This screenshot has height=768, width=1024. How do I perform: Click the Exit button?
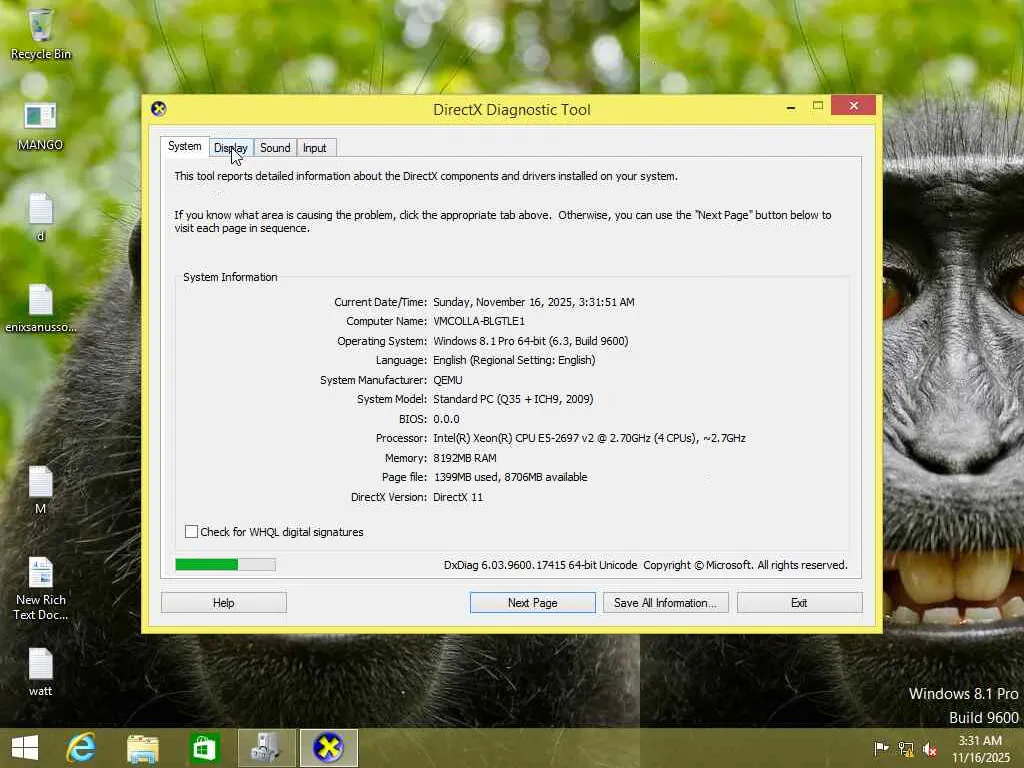[799, 603]
